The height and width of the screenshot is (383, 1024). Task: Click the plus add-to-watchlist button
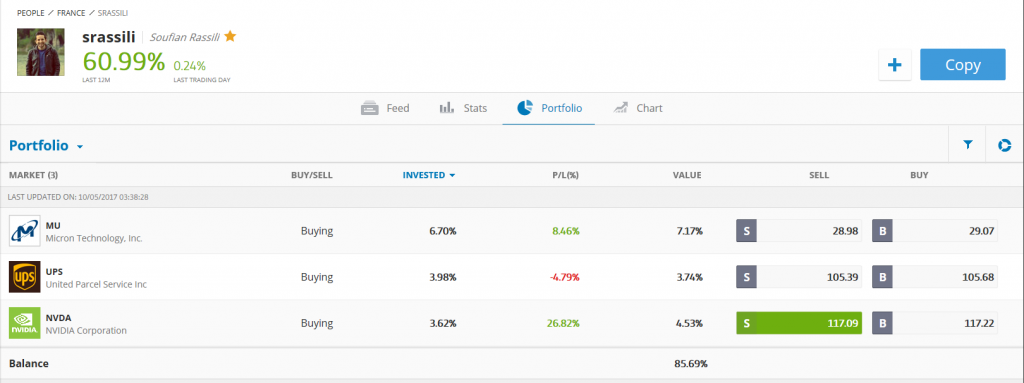(895, 65)
